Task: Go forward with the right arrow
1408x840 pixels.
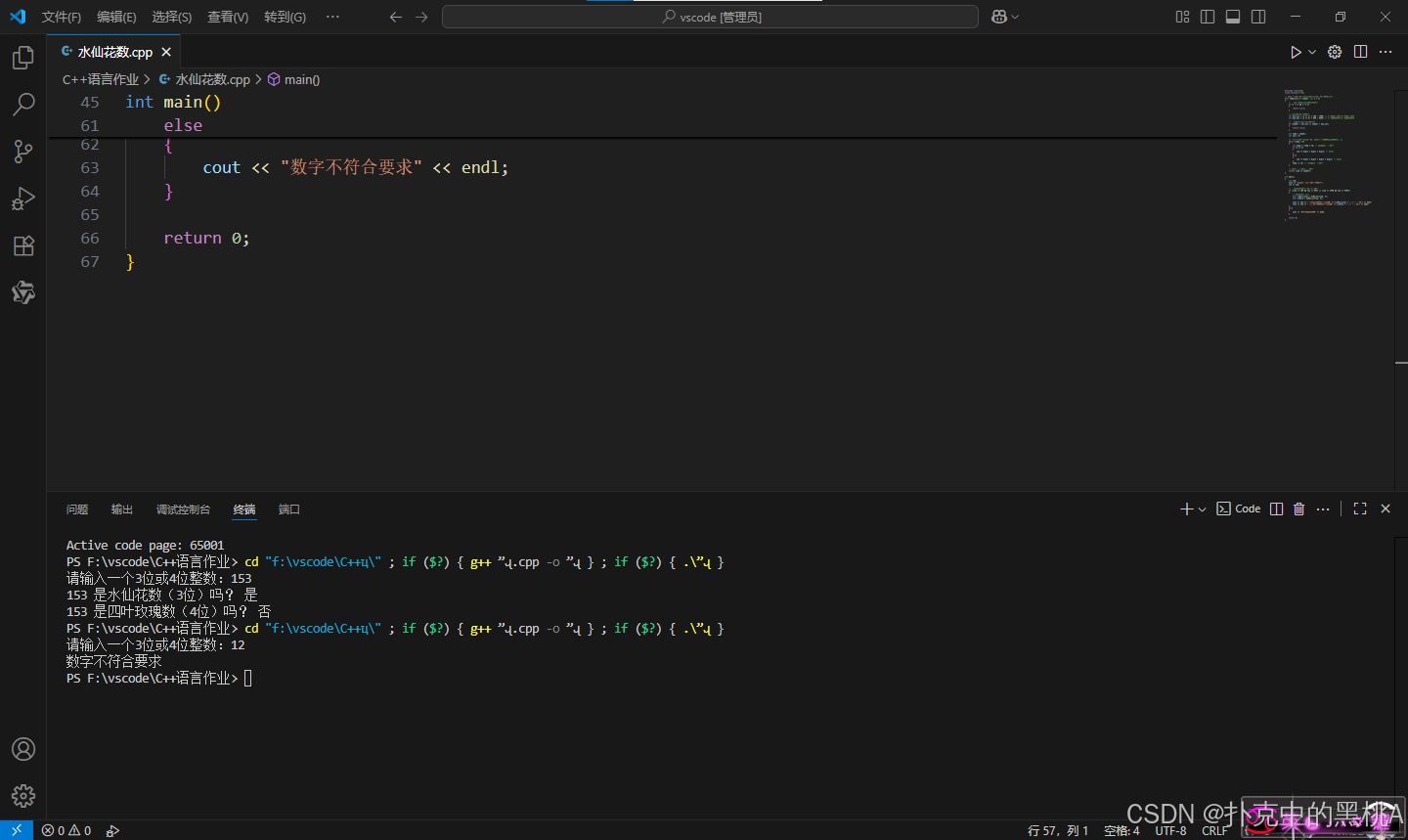Action: 421,17
